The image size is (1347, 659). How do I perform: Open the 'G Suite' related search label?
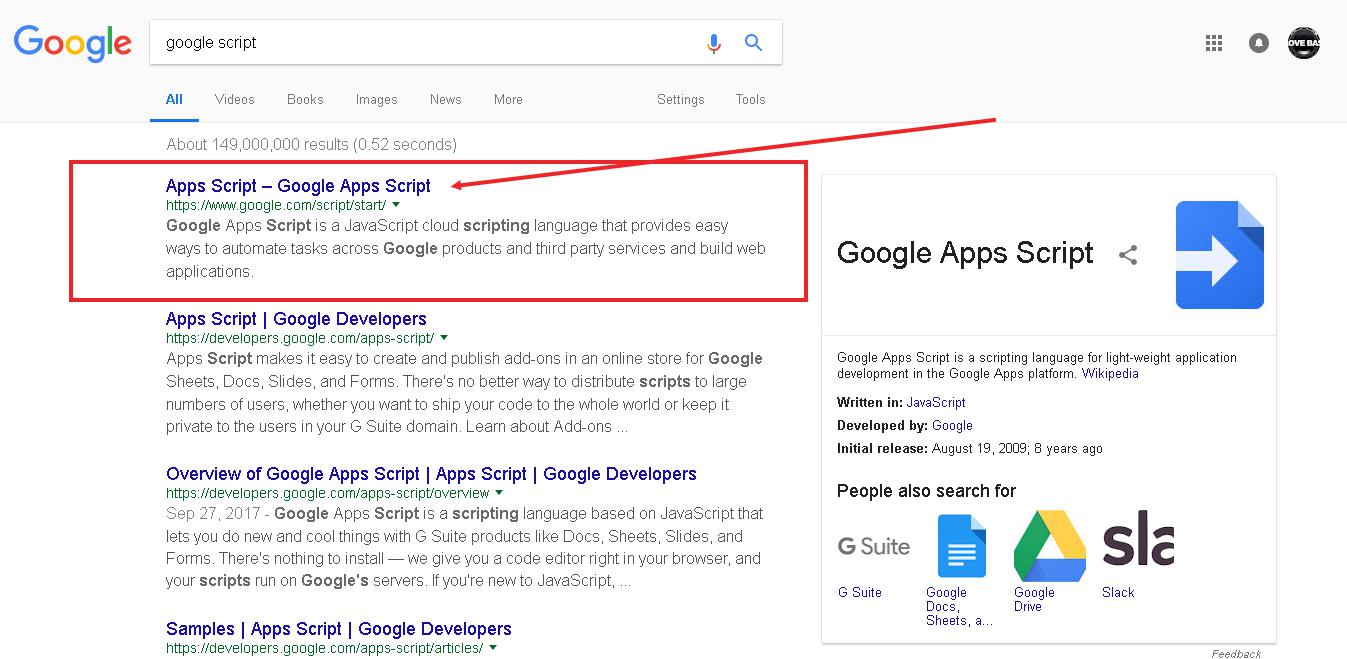coord(860,592)
